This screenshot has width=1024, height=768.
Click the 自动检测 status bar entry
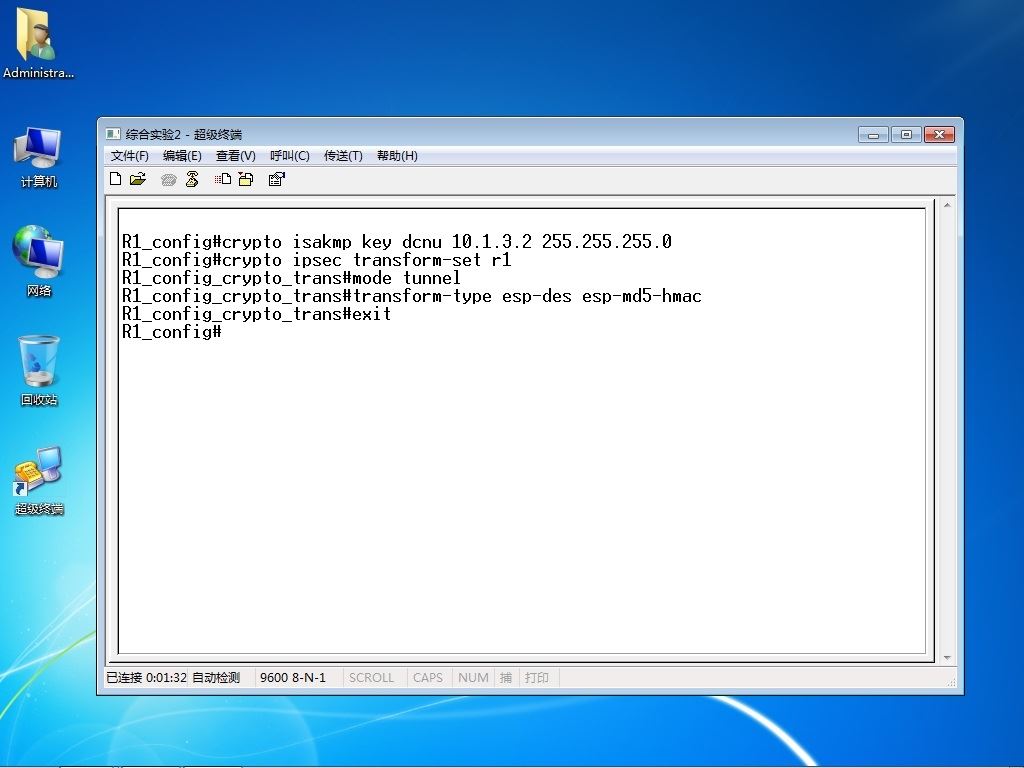pyautogui.click(x=216, y=677)
